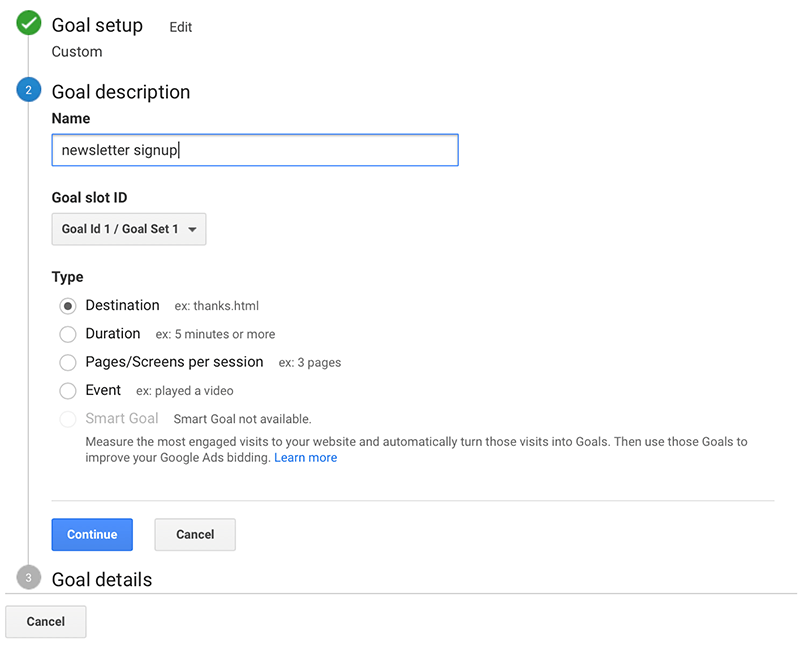Image resolution: width=800 pixels, height=649 pixels.
Task: Click the Custom text under Goal setup
Action: (x=77, y=51)
